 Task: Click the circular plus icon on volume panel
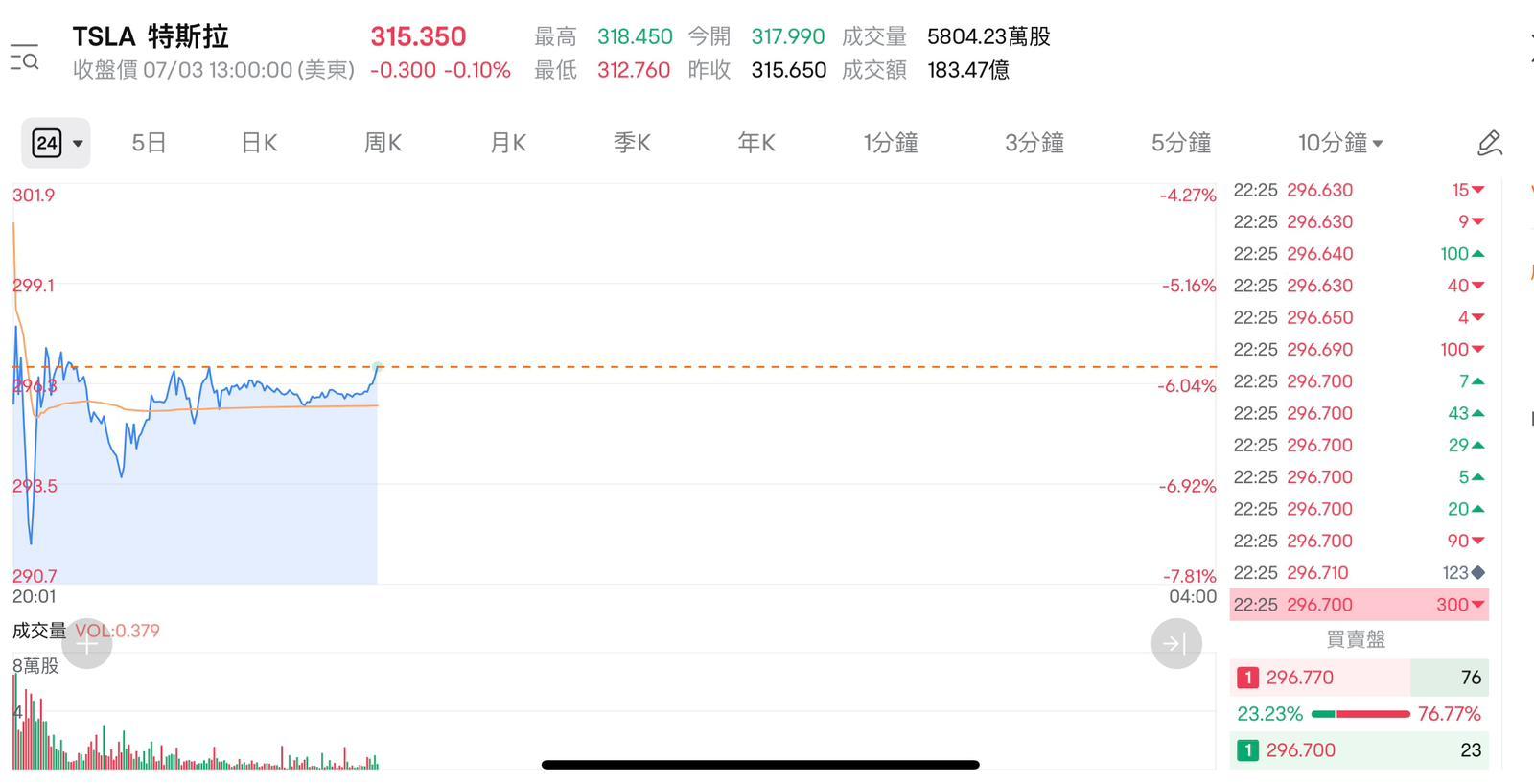86,643
